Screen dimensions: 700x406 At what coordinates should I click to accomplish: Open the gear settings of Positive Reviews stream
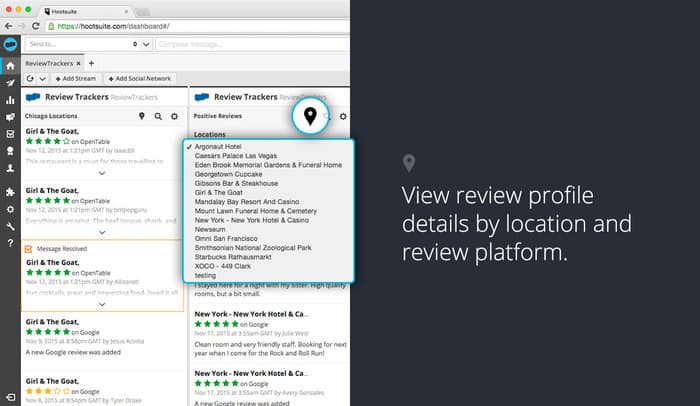[343, 116]
